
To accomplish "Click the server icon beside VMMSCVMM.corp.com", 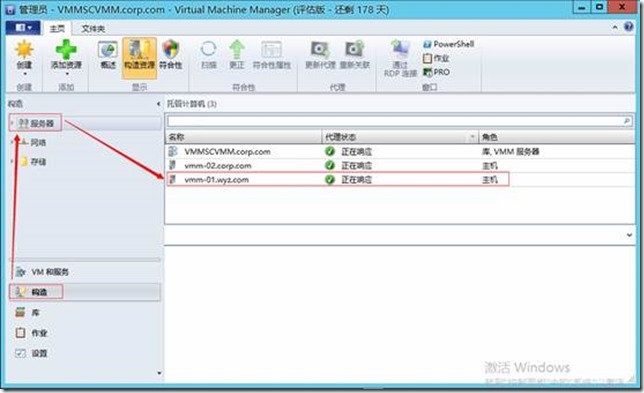I will coord(173,152).
